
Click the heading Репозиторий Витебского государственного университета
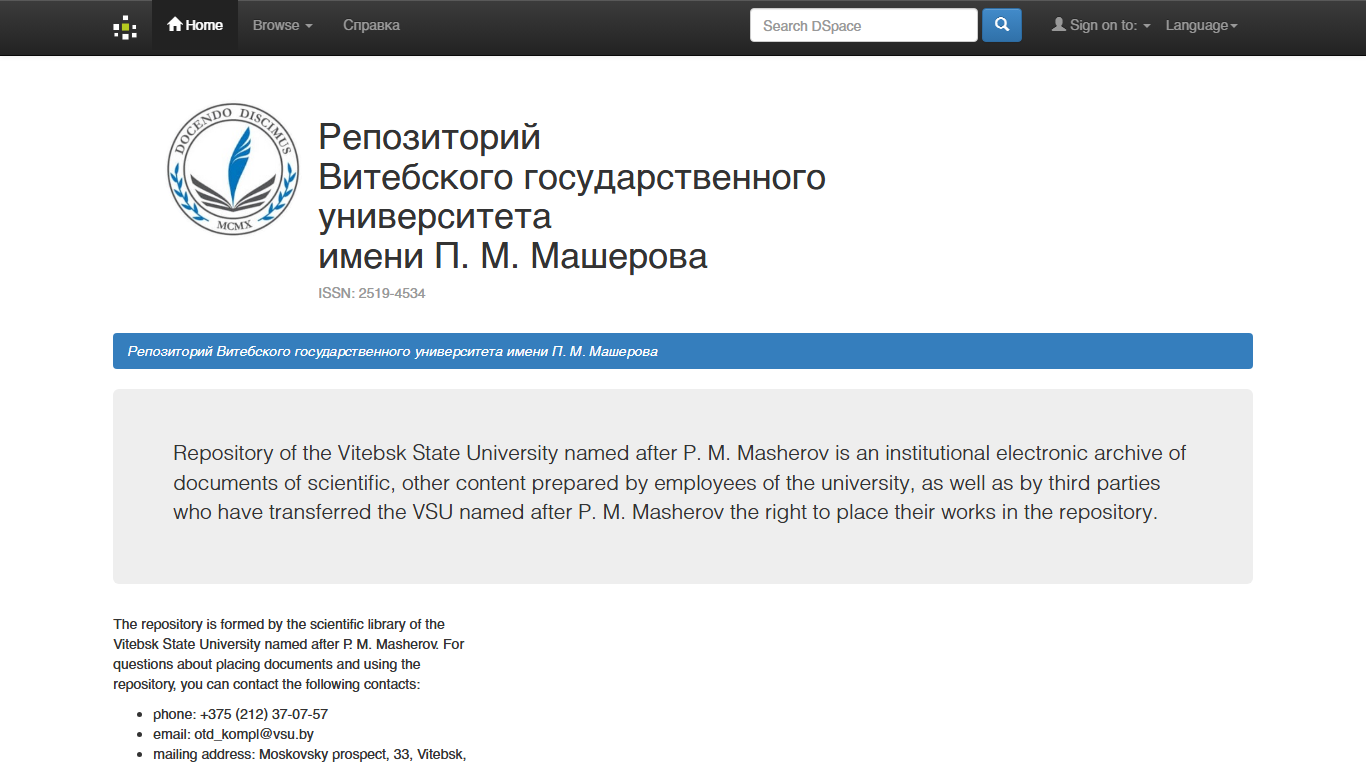(572, 196)
